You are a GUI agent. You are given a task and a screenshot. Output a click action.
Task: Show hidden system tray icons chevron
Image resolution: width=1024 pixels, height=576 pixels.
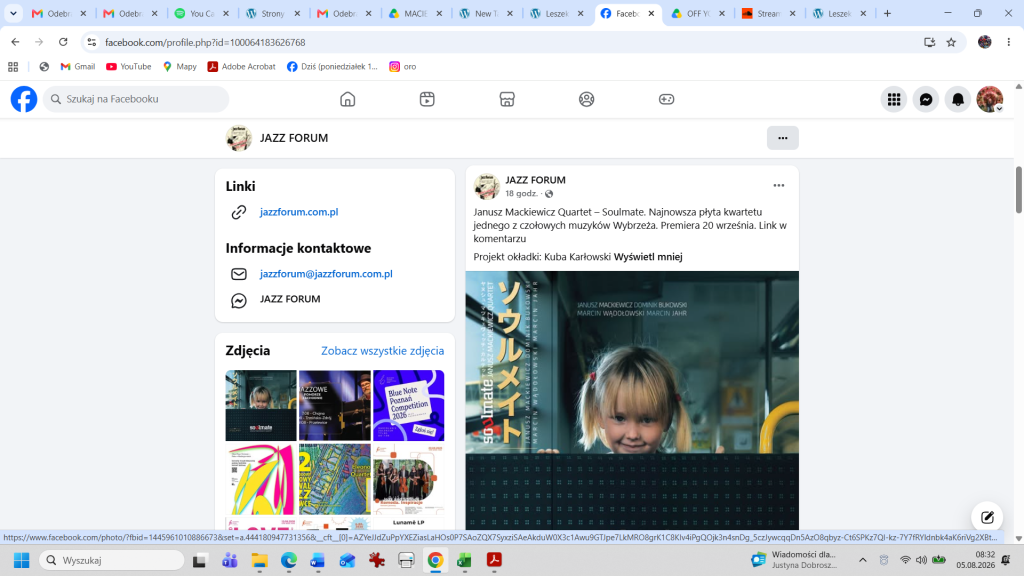pos(863,560)
